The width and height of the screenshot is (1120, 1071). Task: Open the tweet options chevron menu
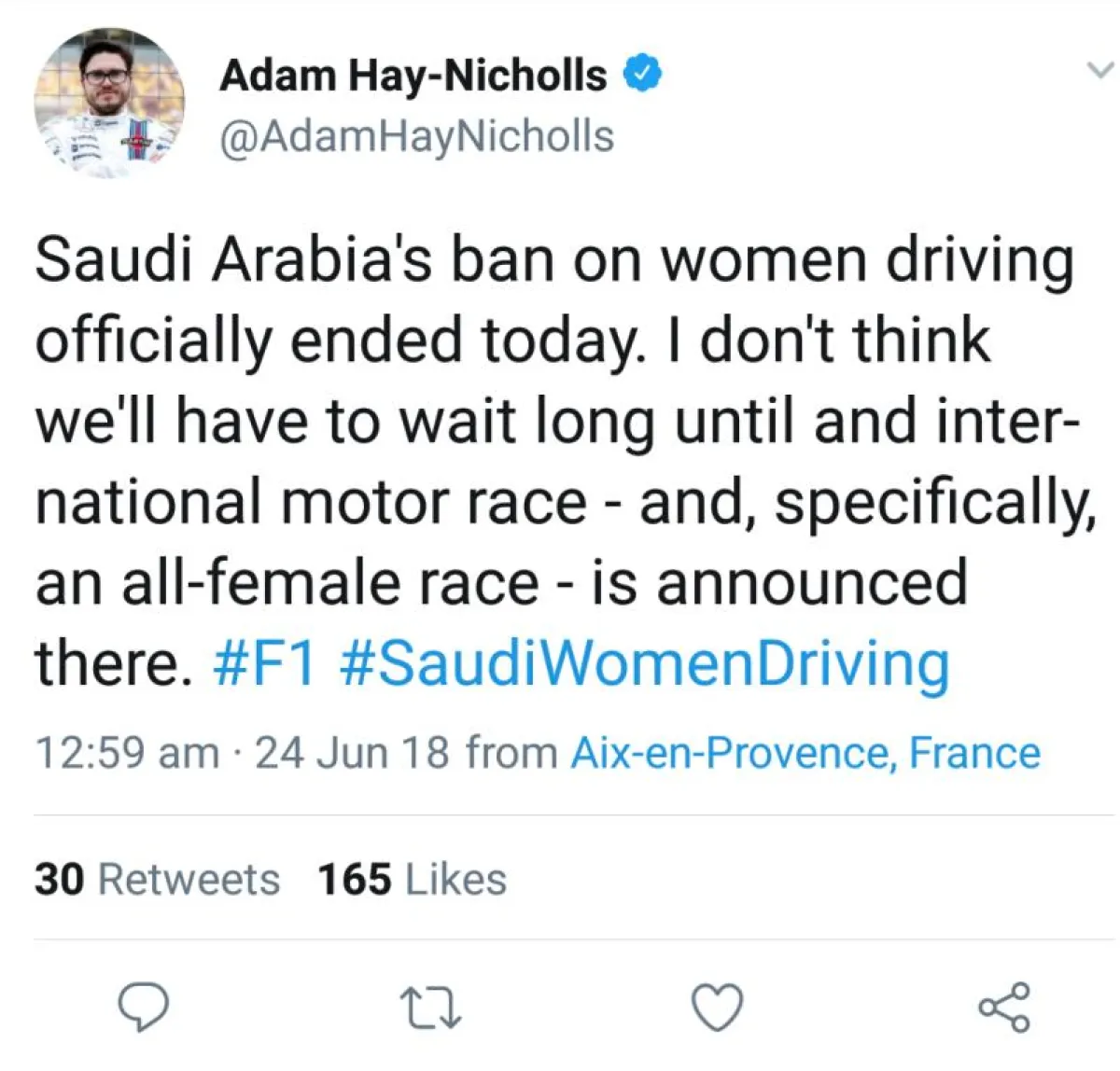1101,70
